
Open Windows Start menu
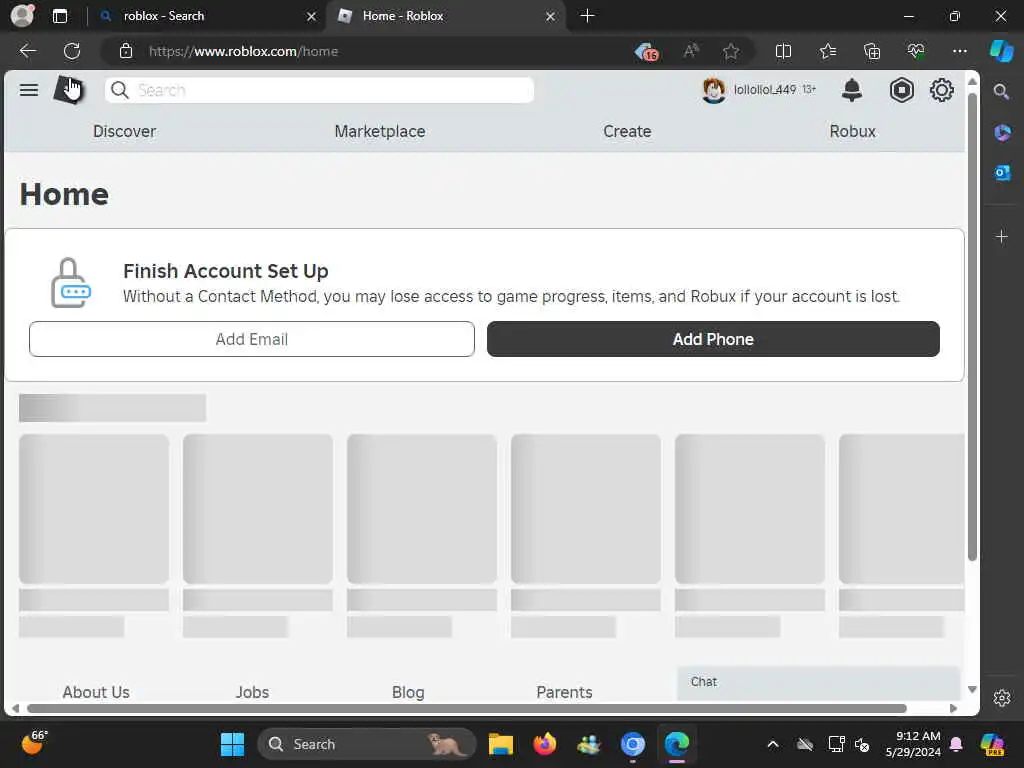[x=232, y=744]
